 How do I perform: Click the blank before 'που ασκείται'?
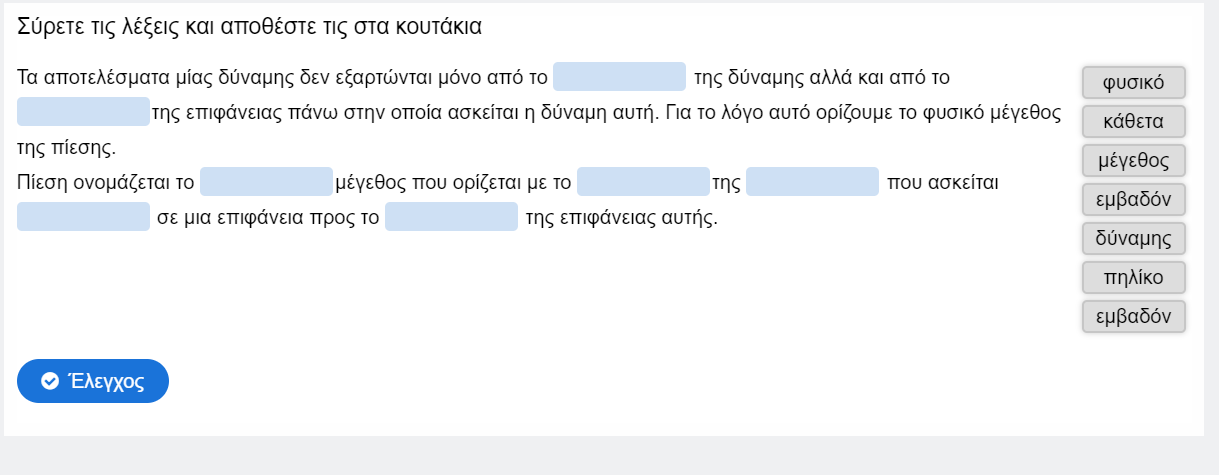point(812,182)
